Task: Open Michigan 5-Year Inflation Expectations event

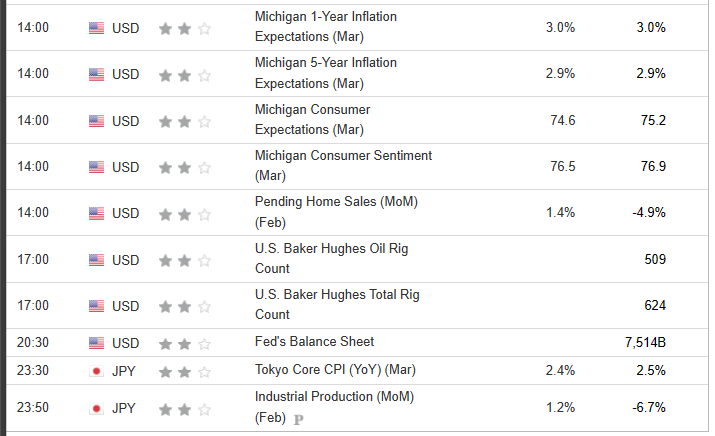Action: pyautogui.click(x=326, y=73)
